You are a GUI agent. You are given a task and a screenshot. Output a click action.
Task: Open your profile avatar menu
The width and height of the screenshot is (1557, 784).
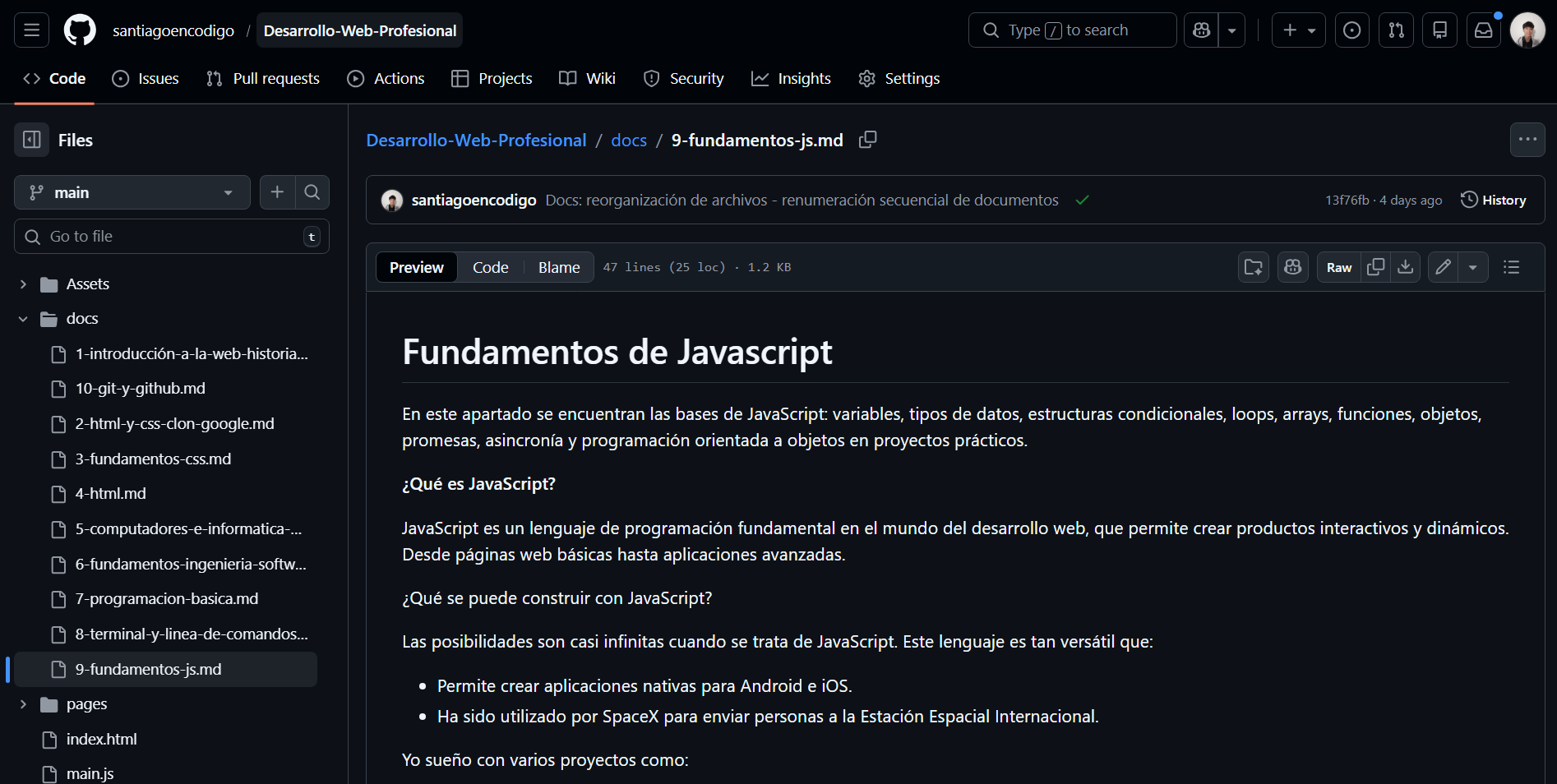click(1527, 30)
